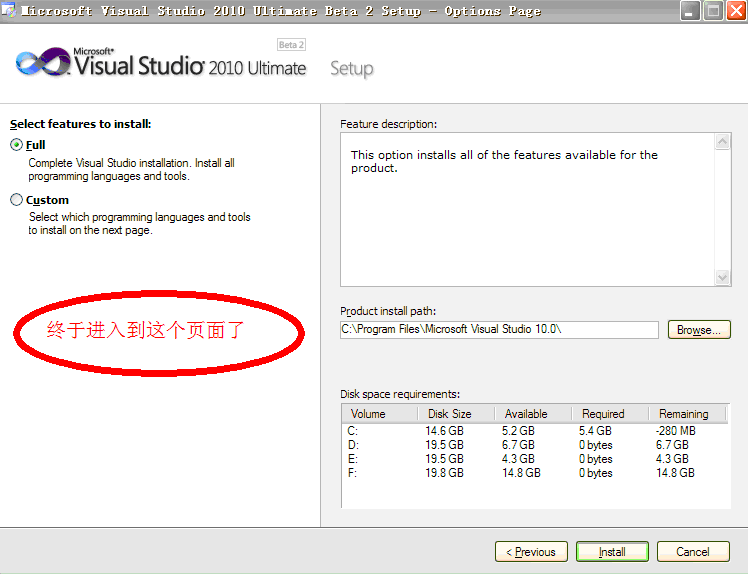Select the C: volume row
Viewport: 748px width, 574px height.
[x=535, y=431]
